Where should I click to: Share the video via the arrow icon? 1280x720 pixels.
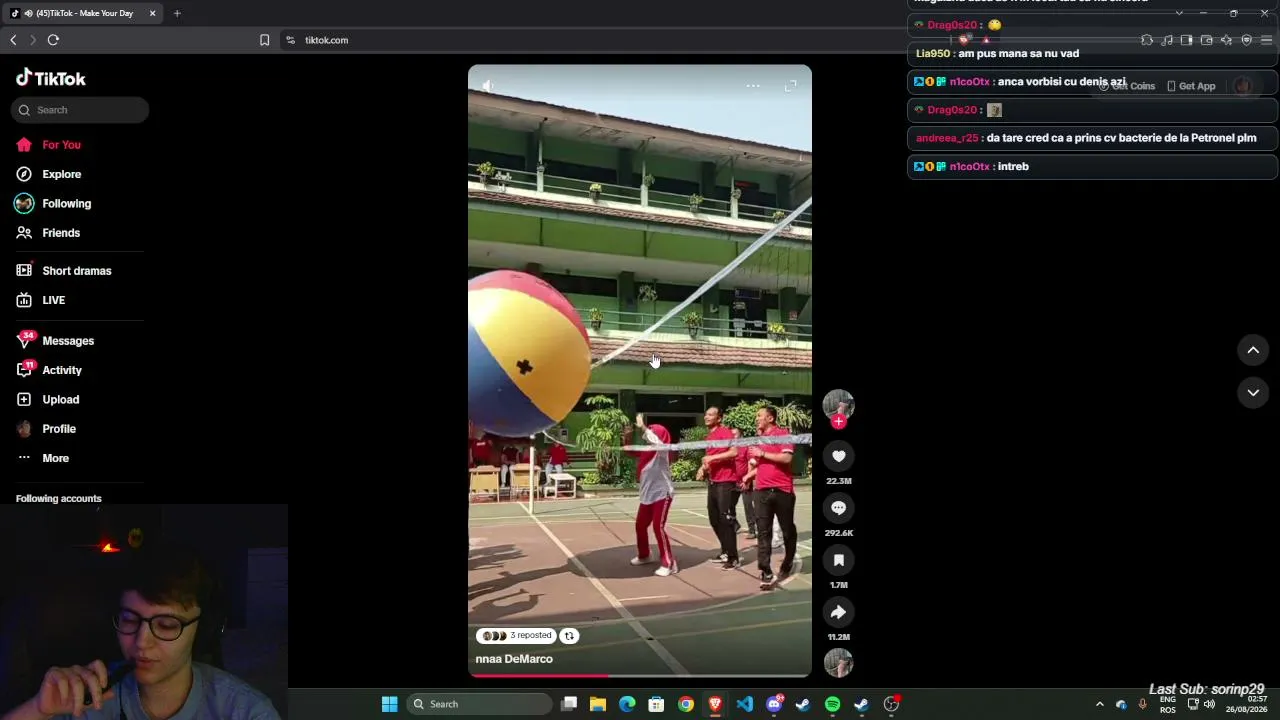[x=838, y=612]
